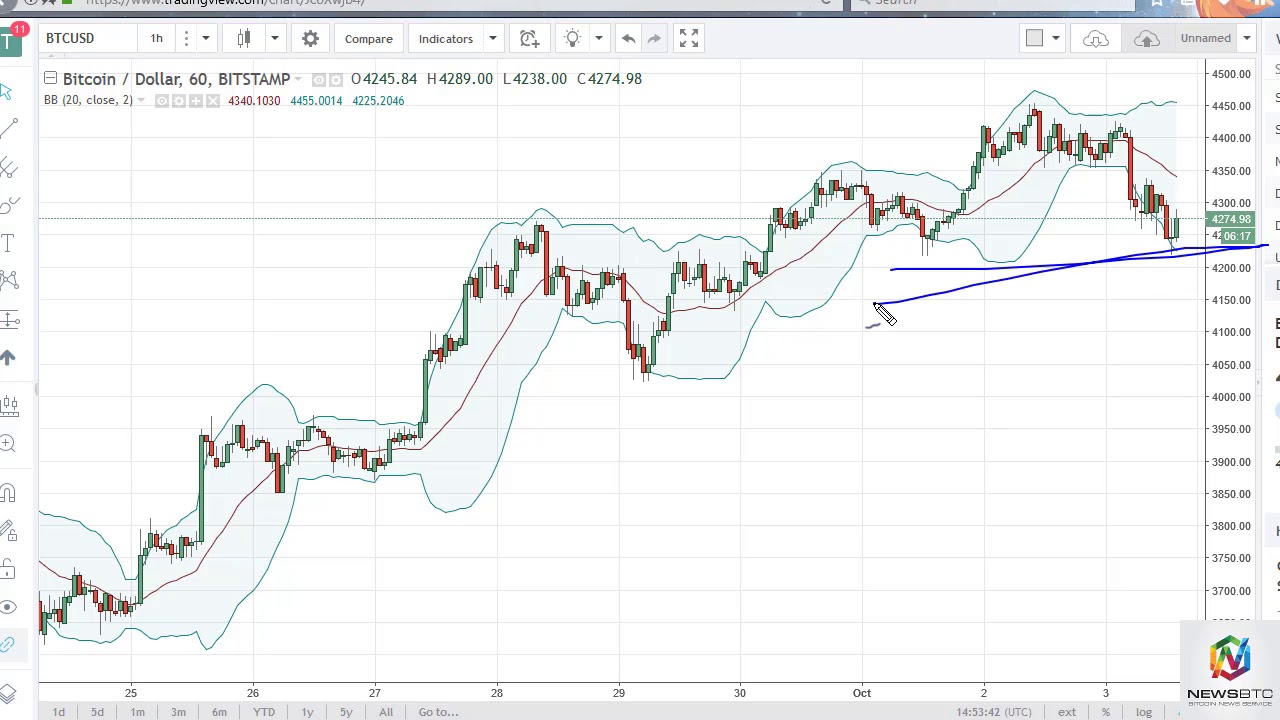Select the 3m date range
Image resolution: width=1280 pixels, height=720 pixels.
coord(178,712)
